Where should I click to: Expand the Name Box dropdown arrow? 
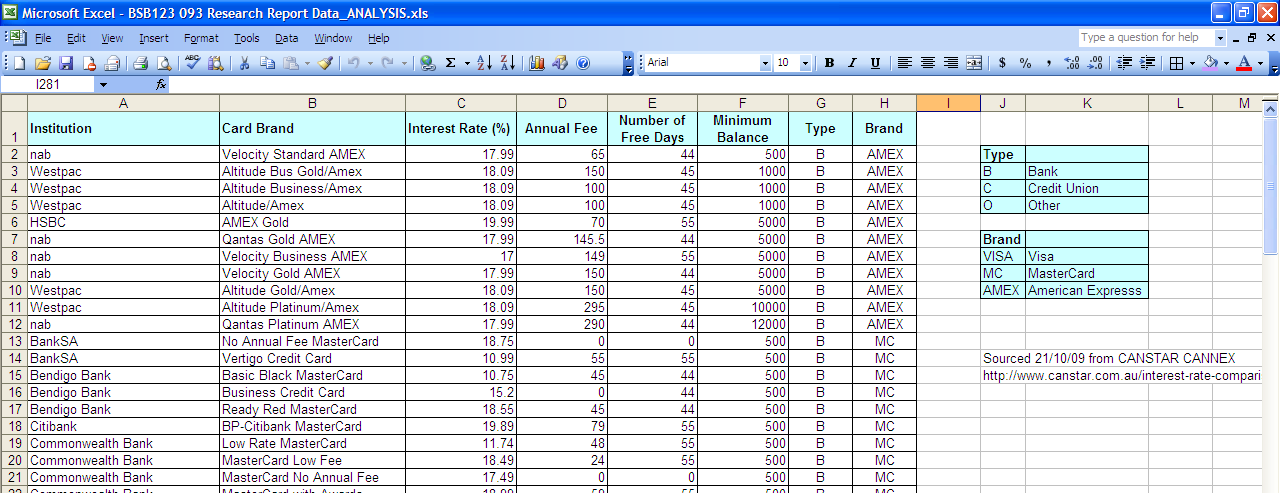[x=102, y=85]
